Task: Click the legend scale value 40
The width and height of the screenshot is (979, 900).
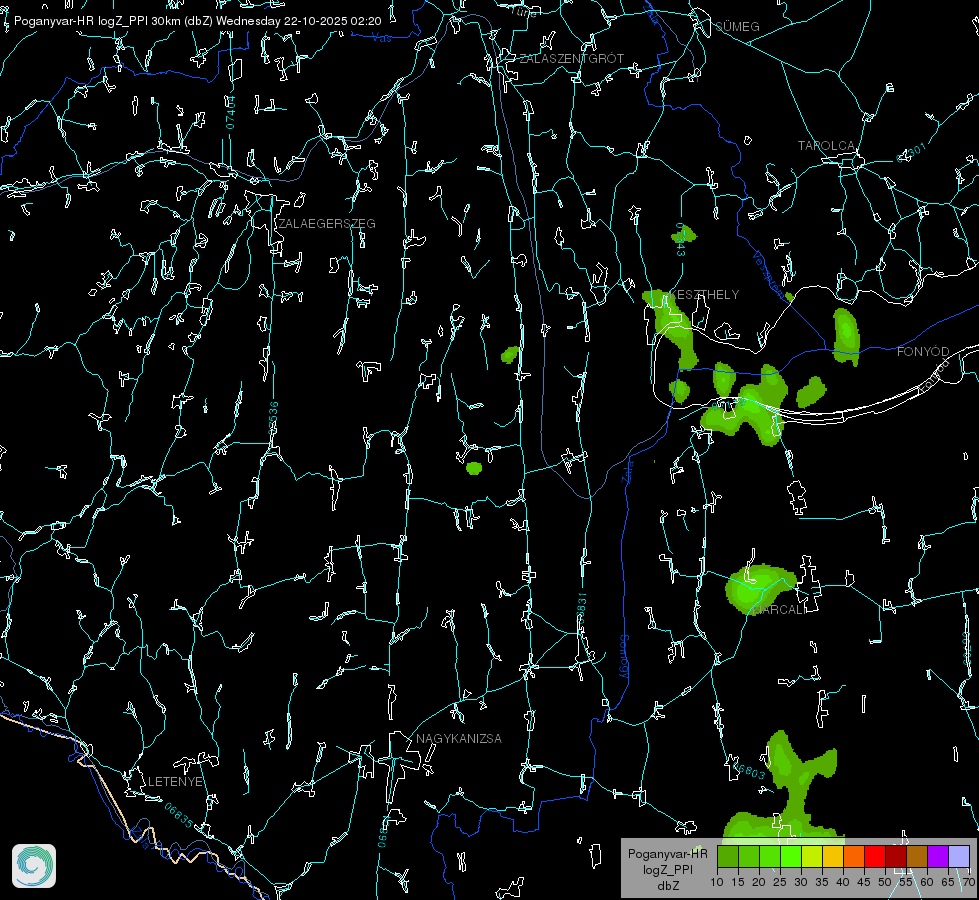Action: [x=843, y=882]
